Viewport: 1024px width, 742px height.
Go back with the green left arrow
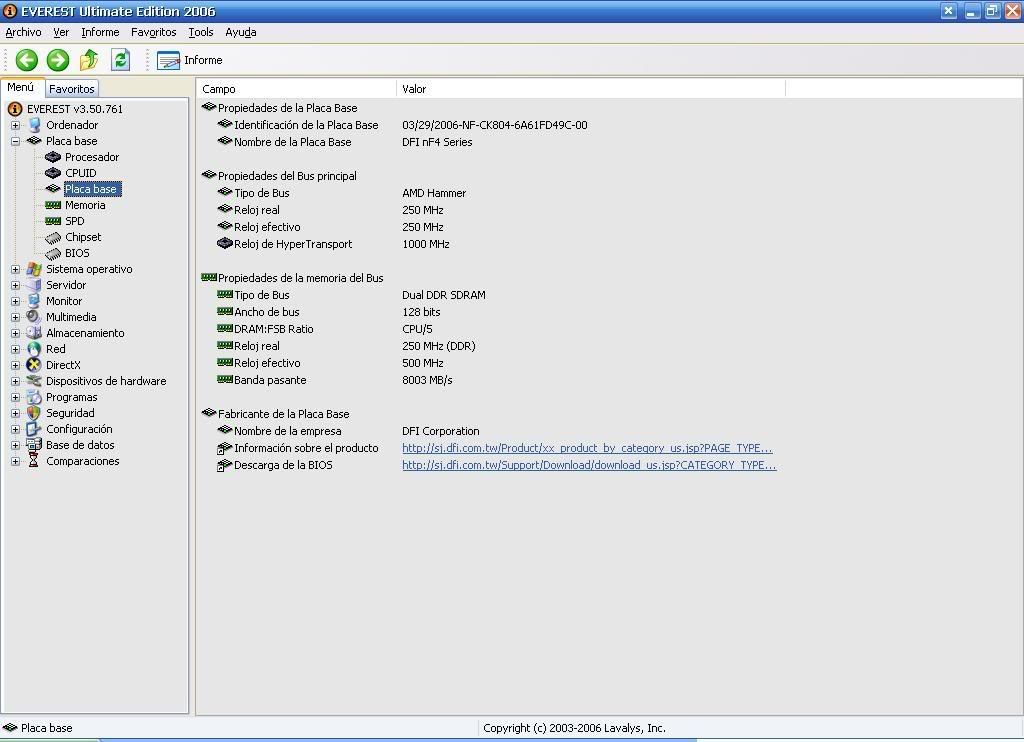pyautogui.click(x=27, y=60)
